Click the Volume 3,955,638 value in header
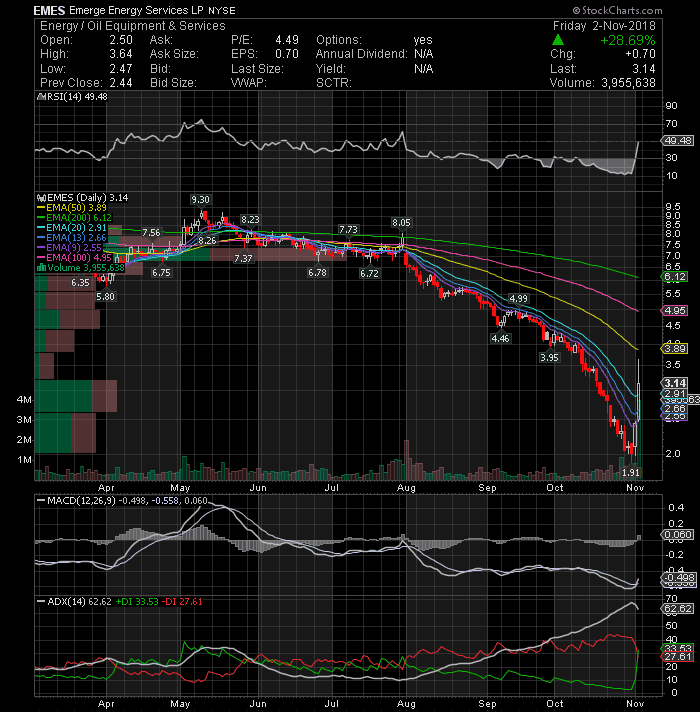The height and width of the screenshot is (712, 700). (x=628, y=83)
